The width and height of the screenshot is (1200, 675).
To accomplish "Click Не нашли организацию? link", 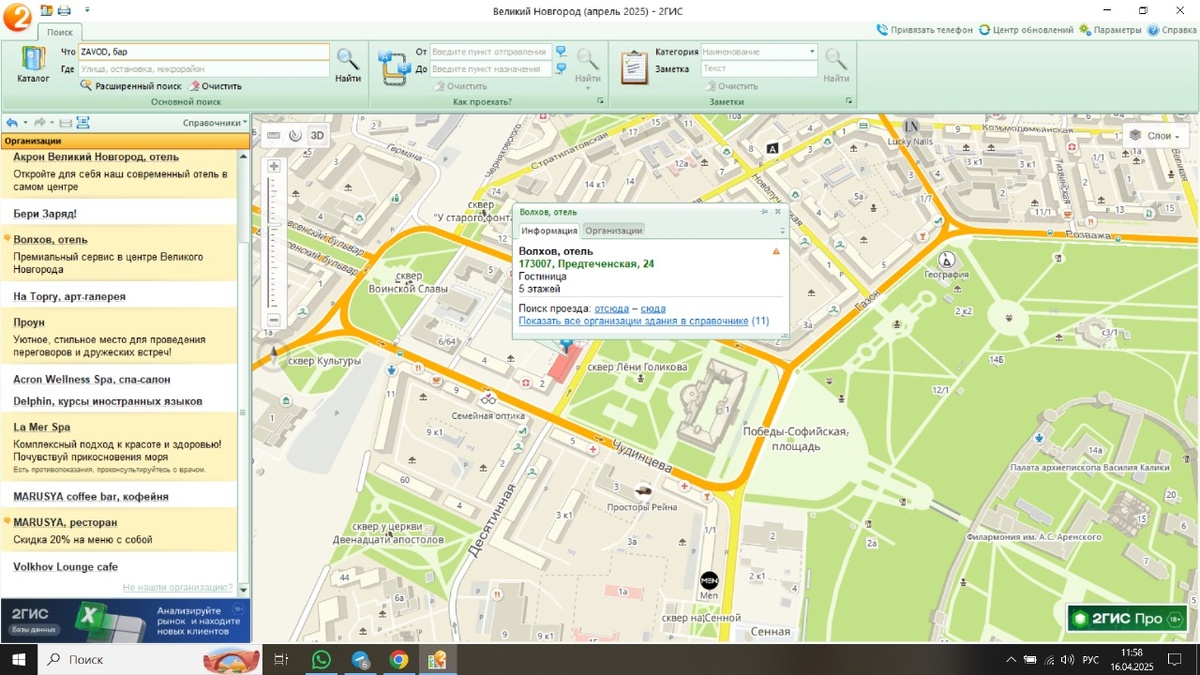I will (178, 588).
